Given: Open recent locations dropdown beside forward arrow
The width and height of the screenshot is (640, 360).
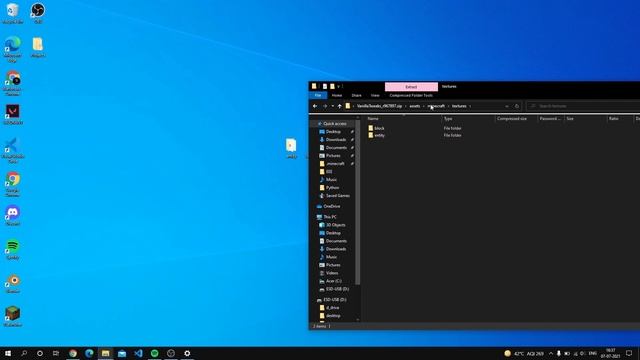Looking at the screenshot, I should point(333,106).
